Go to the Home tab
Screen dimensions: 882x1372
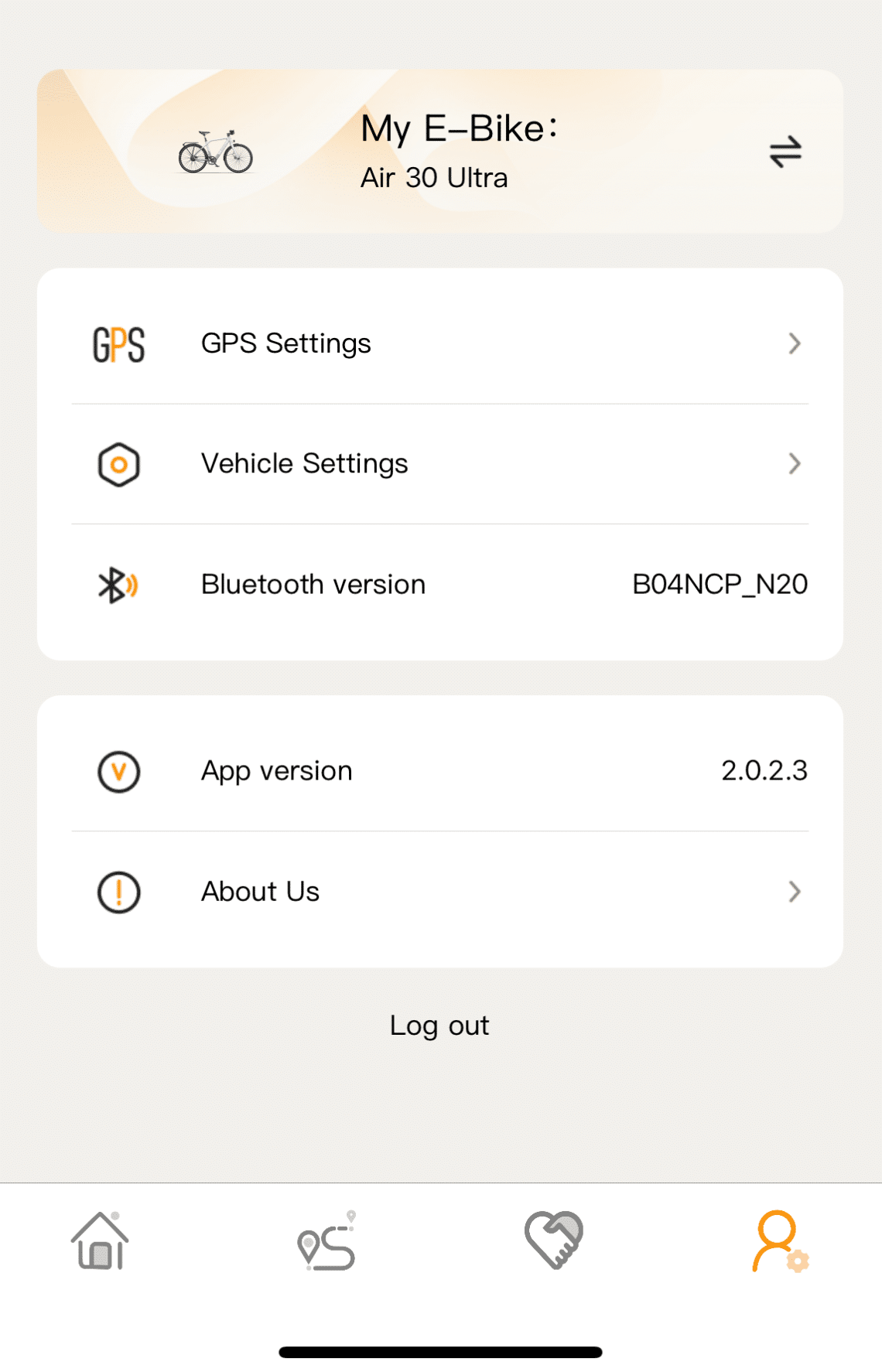coord(101,1241)
